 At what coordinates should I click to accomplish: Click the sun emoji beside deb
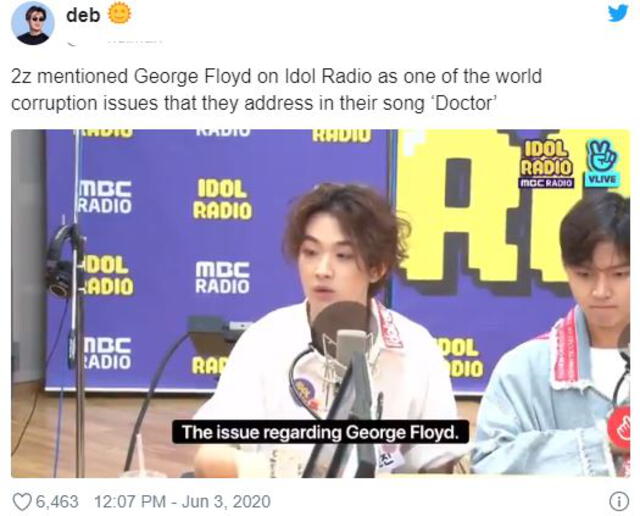click(120, 14)
